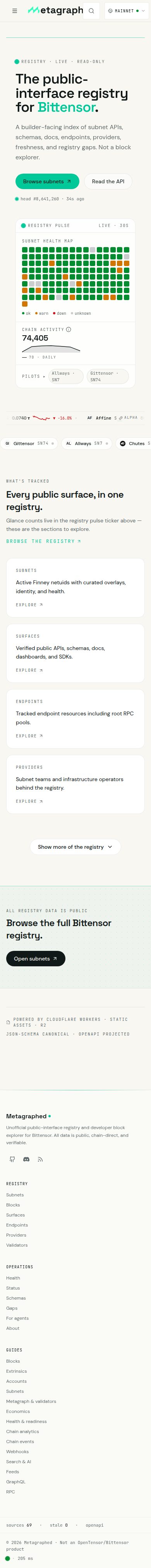The image size is (151, 1568).
Task: Expand Show more of the registry
Action: 75,847
